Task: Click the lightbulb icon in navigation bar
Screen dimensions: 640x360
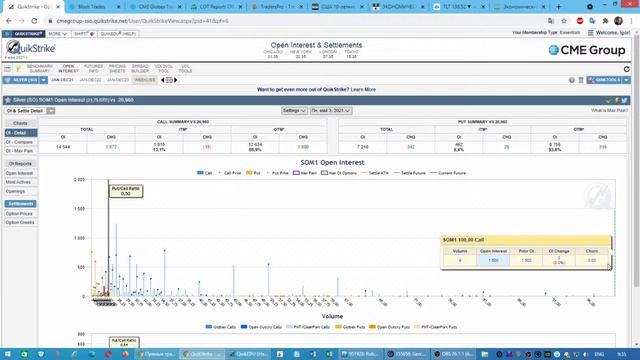Action: pyautogui.click(x=18, y=69)
